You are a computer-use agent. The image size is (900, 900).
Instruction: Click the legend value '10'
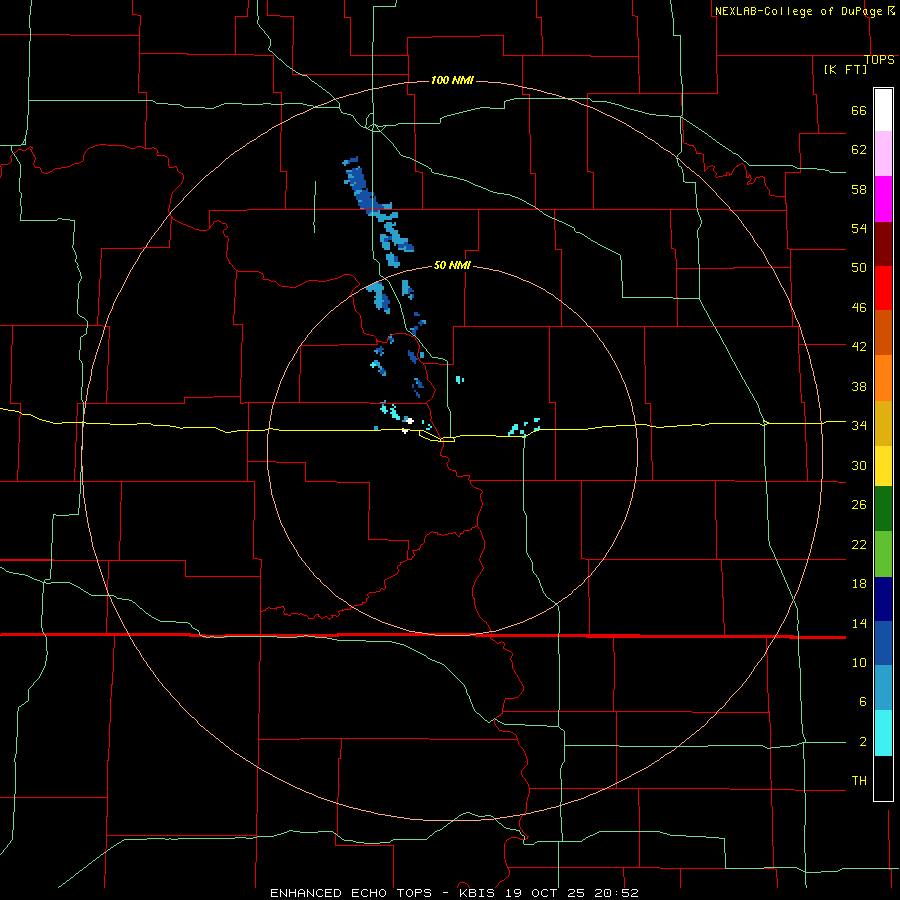coord(859,663)
